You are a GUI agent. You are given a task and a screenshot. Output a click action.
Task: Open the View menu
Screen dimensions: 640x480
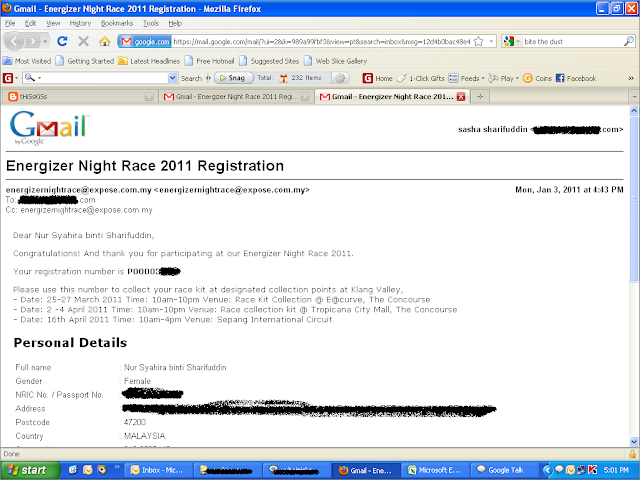53,23
